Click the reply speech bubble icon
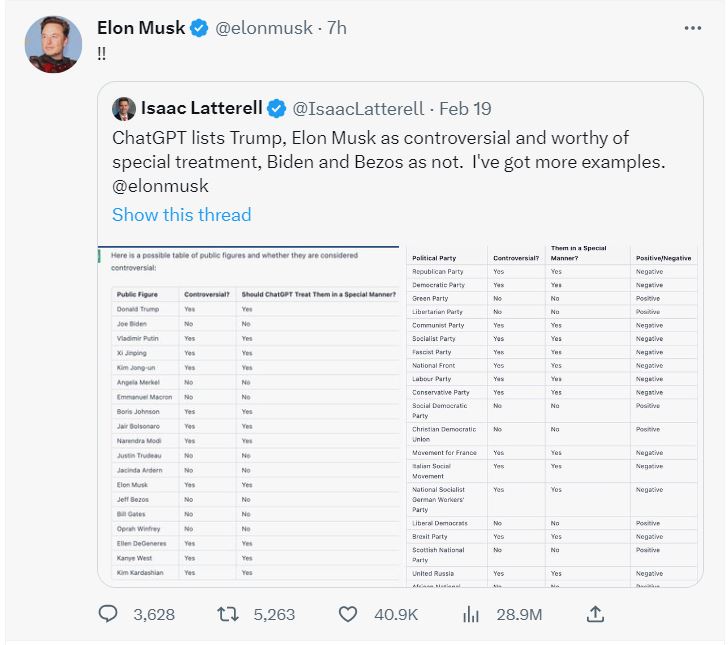This screenshot has height=645, width=728. point(108,614)
